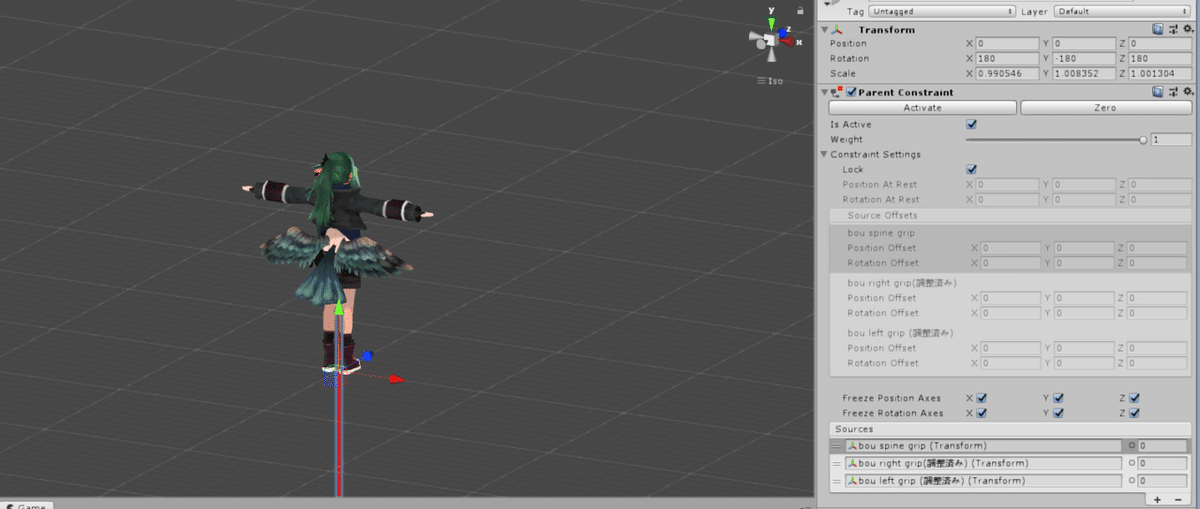
Task: Open Parent Constraint preset selector icon
Action: click(1172, 92)
